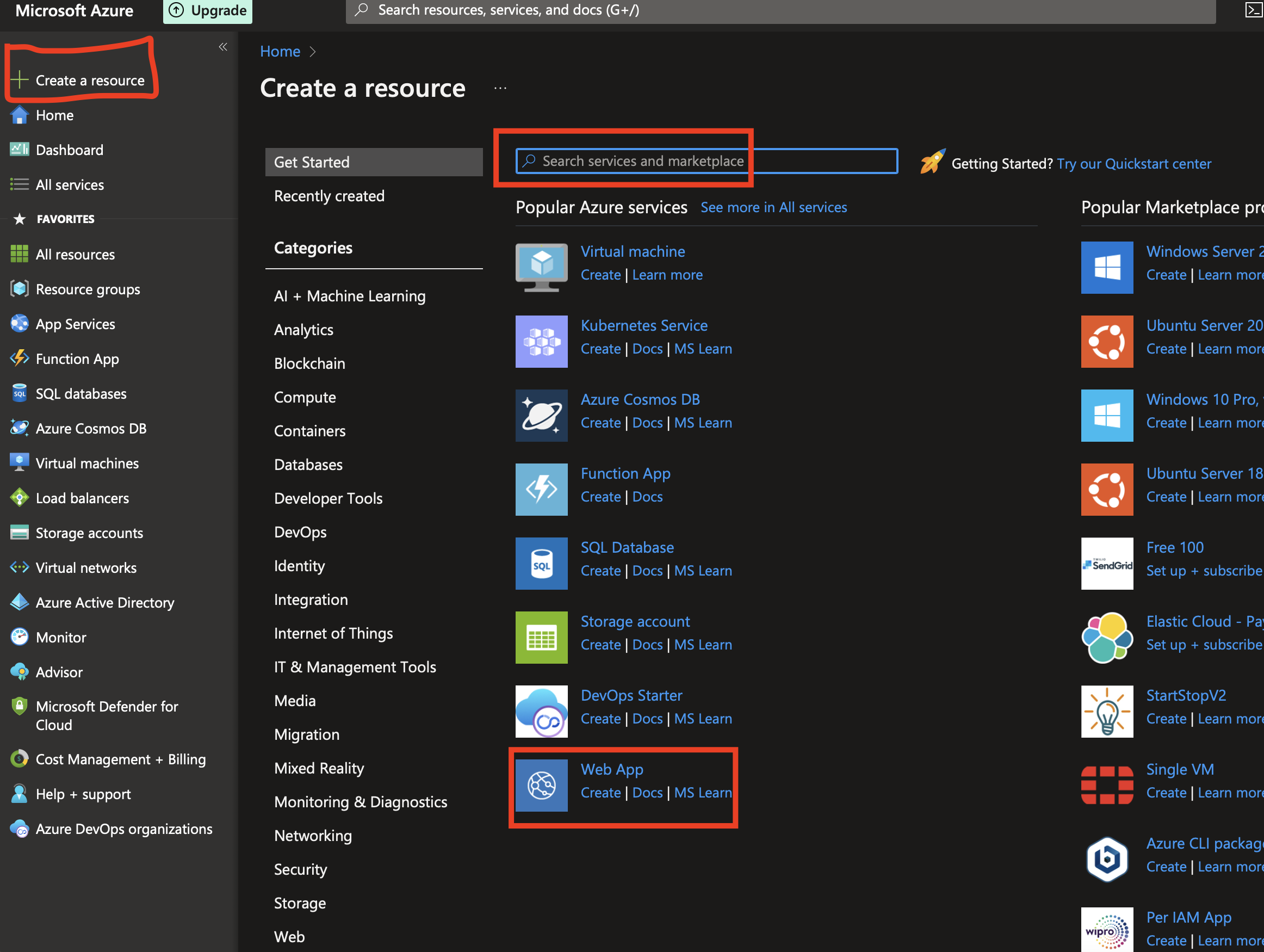
Task: Click Docs under Kubernetes Service
Action: tap(647, 349)
